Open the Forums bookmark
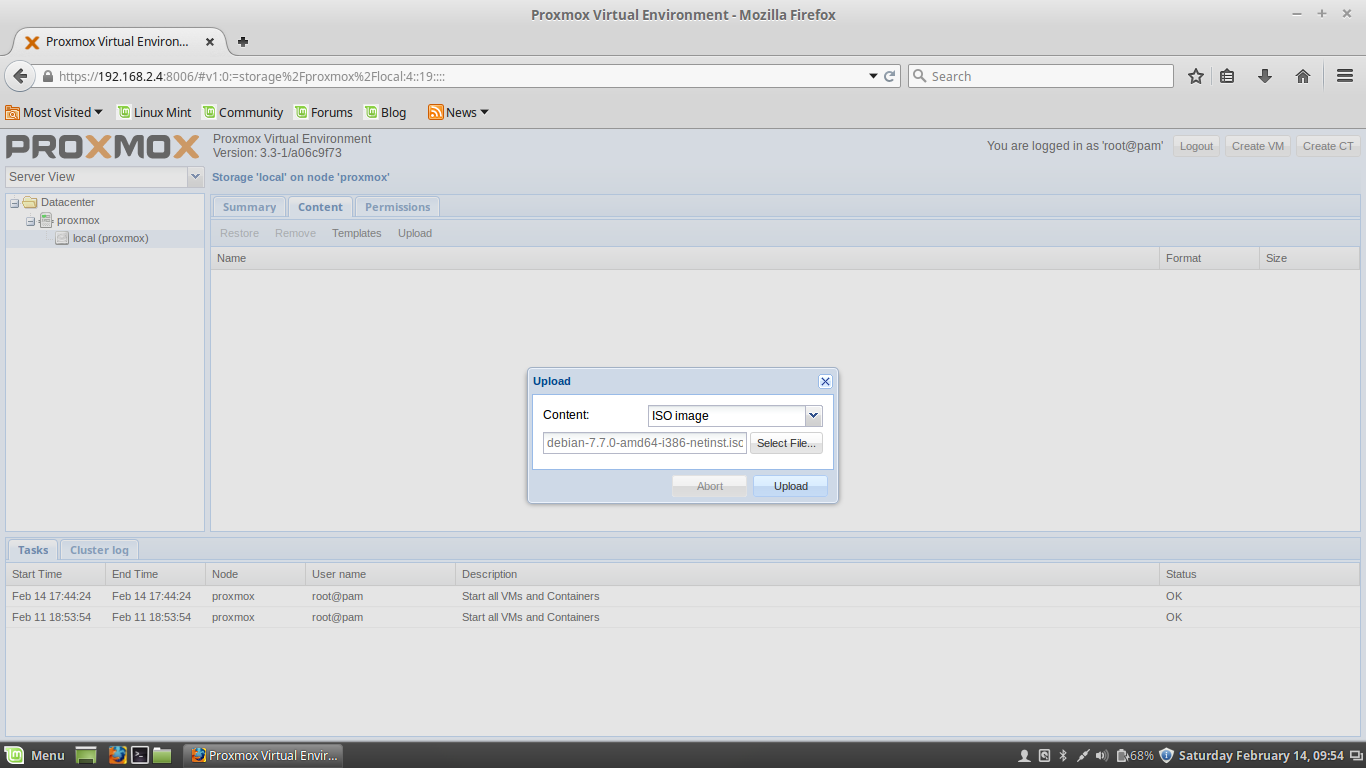This screenshot has height=768, width=1366. [324, 112]
